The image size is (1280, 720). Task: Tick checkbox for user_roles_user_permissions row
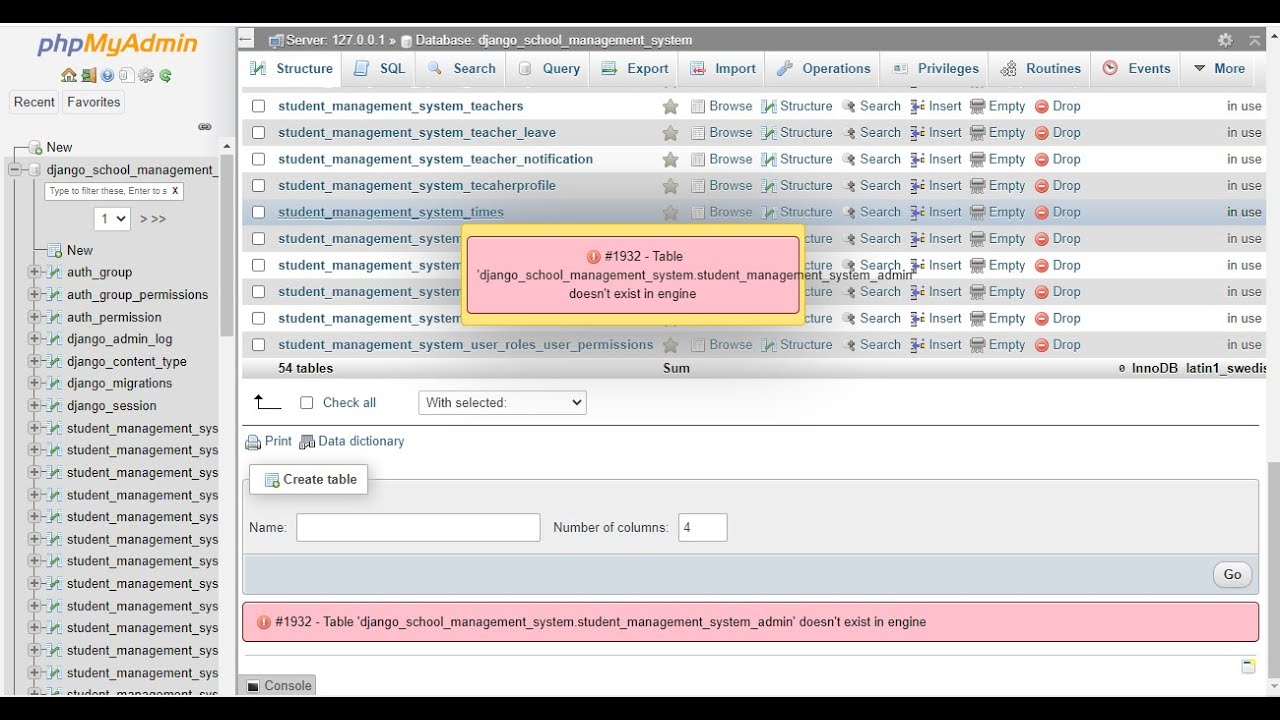pos(259,345)
